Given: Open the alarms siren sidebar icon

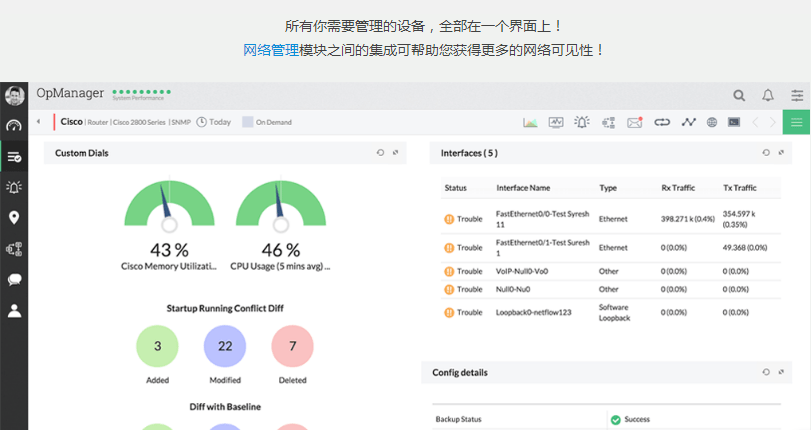Looking at the screenshot, I should click(x=14, y=187).
